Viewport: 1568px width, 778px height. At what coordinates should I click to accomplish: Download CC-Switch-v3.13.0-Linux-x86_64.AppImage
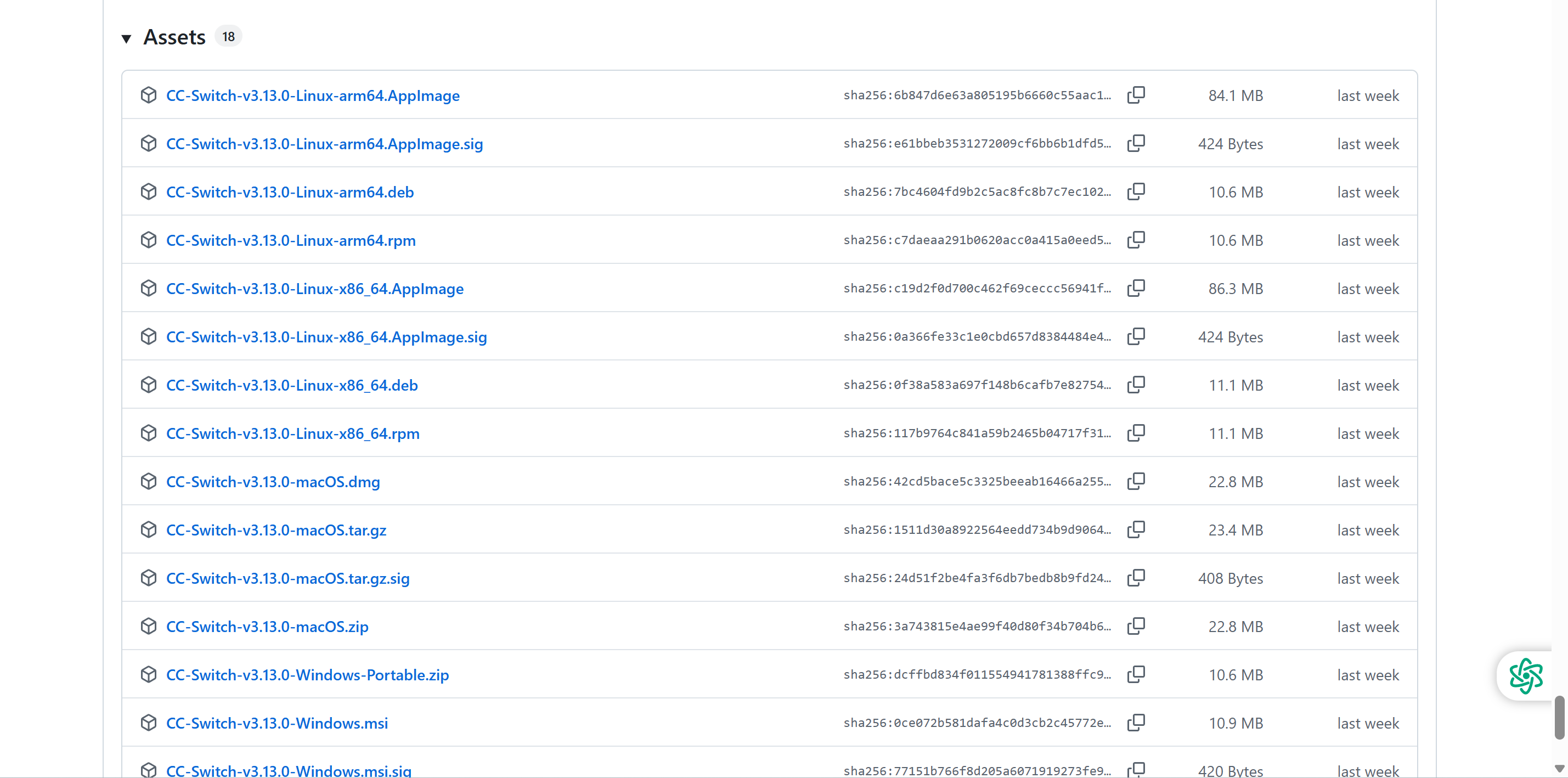click(x=315, y=289)
